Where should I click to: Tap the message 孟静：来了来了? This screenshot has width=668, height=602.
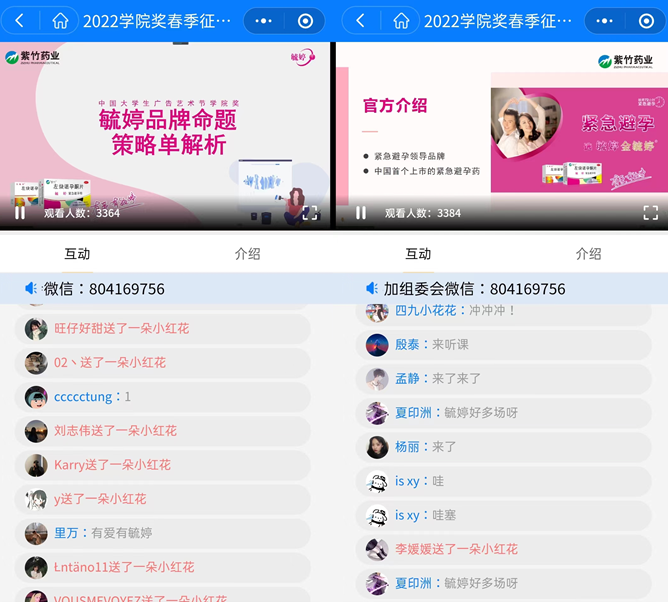tap(504, 379)
